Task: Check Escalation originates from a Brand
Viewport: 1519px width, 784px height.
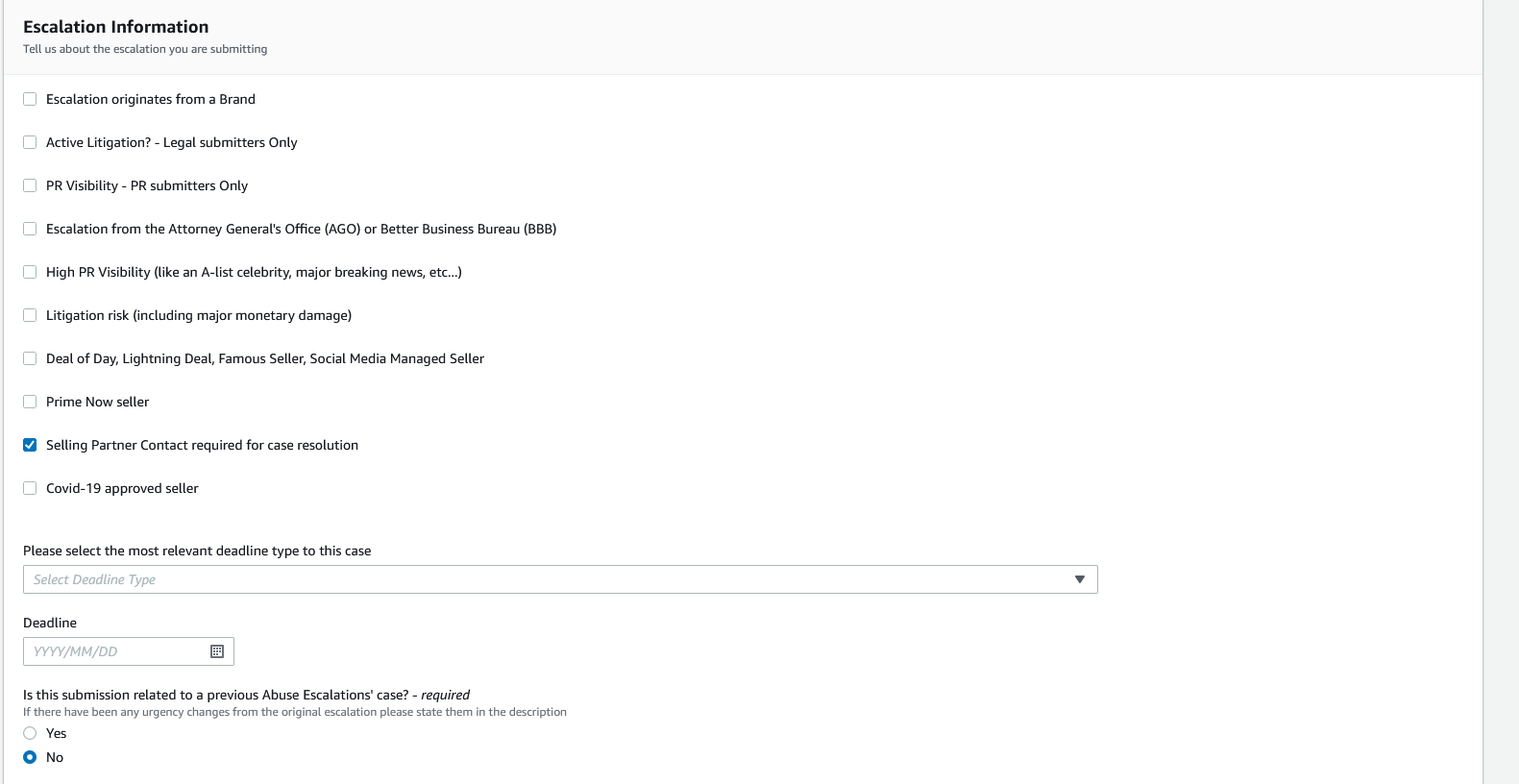Action: [30, 99]
